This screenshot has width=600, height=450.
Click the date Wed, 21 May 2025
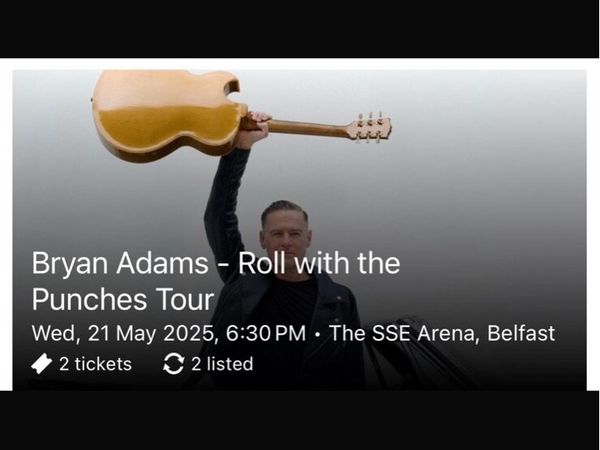[x=124, y=334]
